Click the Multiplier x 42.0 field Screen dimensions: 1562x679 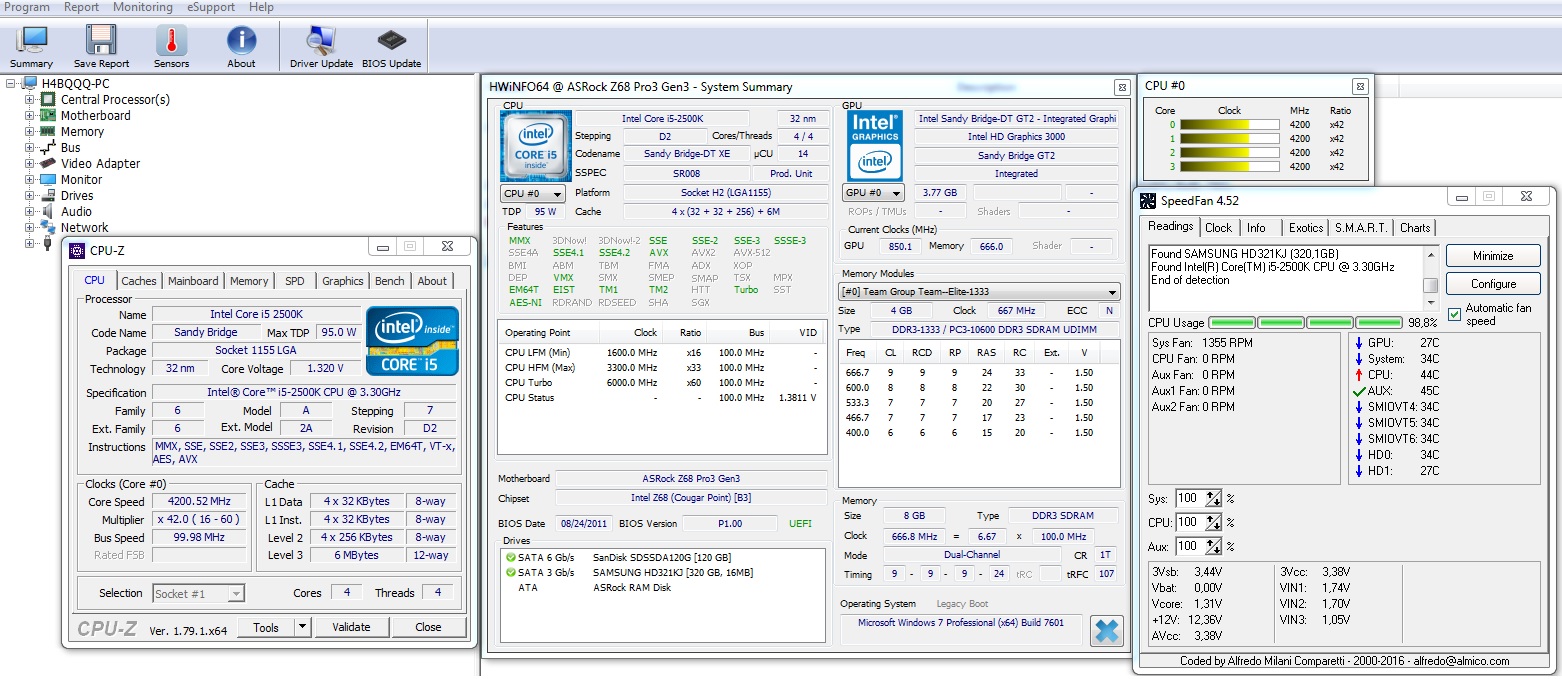(200, 519)
